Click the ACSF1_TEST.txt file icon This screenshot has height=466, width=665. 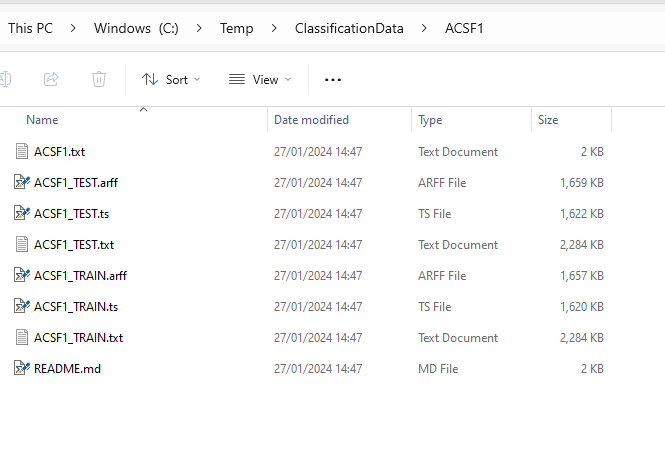(22, 245)
